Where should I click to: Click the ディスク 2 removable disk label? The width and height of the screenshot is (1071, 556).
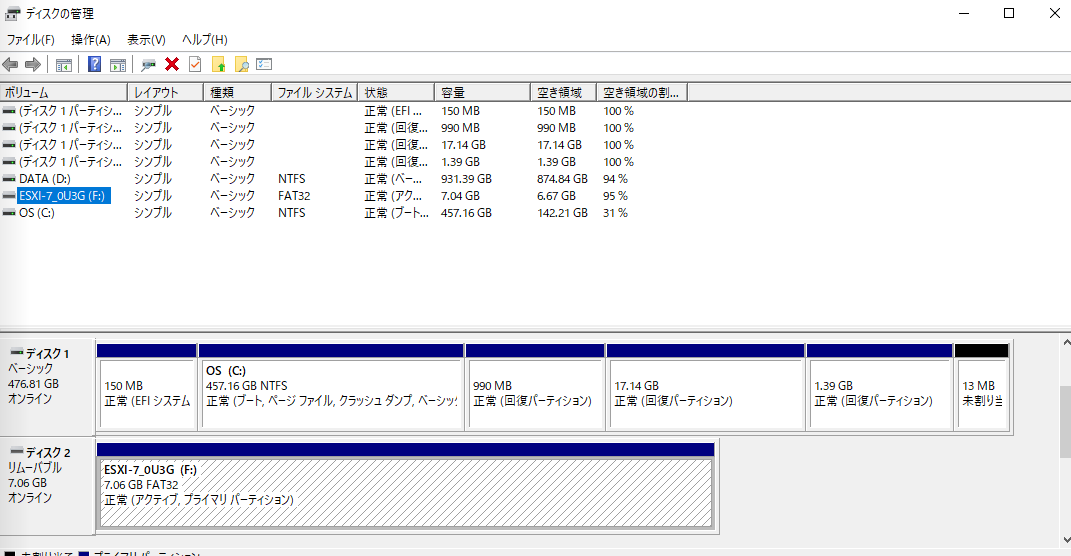click(x=47, y=486)
